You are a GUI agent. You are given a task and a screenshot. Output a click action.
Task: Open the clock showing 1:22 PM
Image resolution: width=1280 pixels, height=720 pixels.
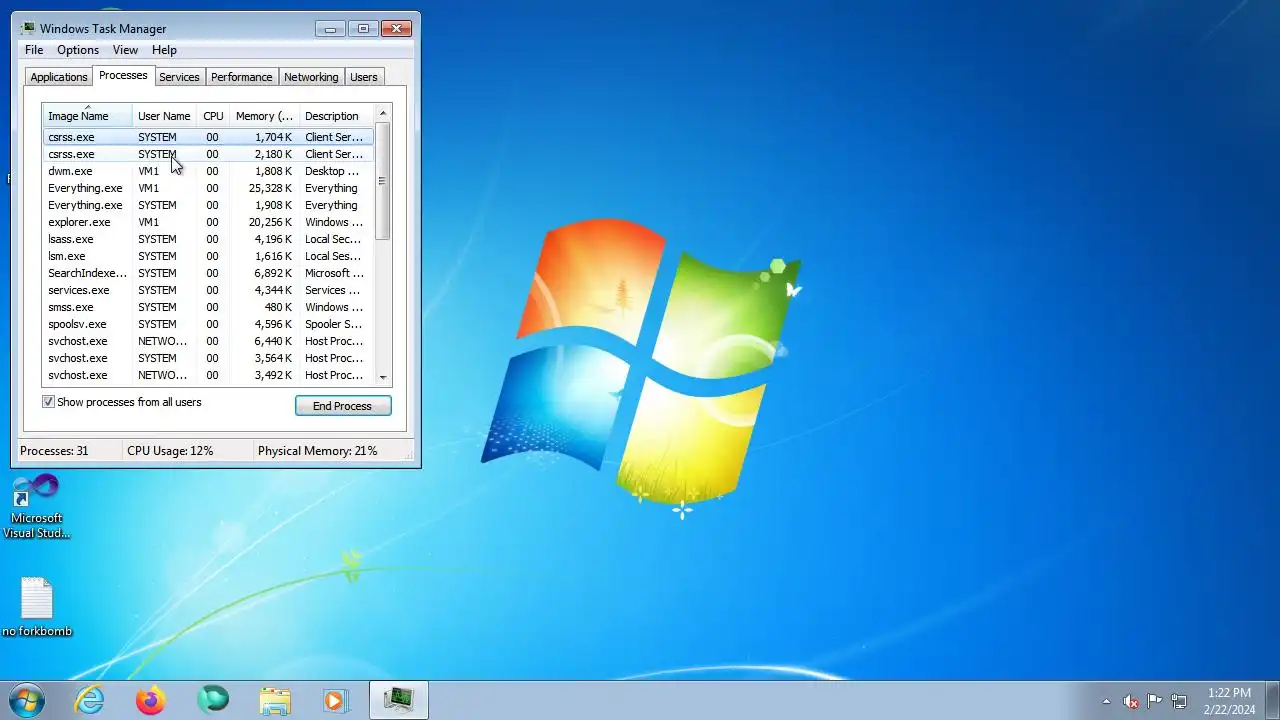[1229, 700]
